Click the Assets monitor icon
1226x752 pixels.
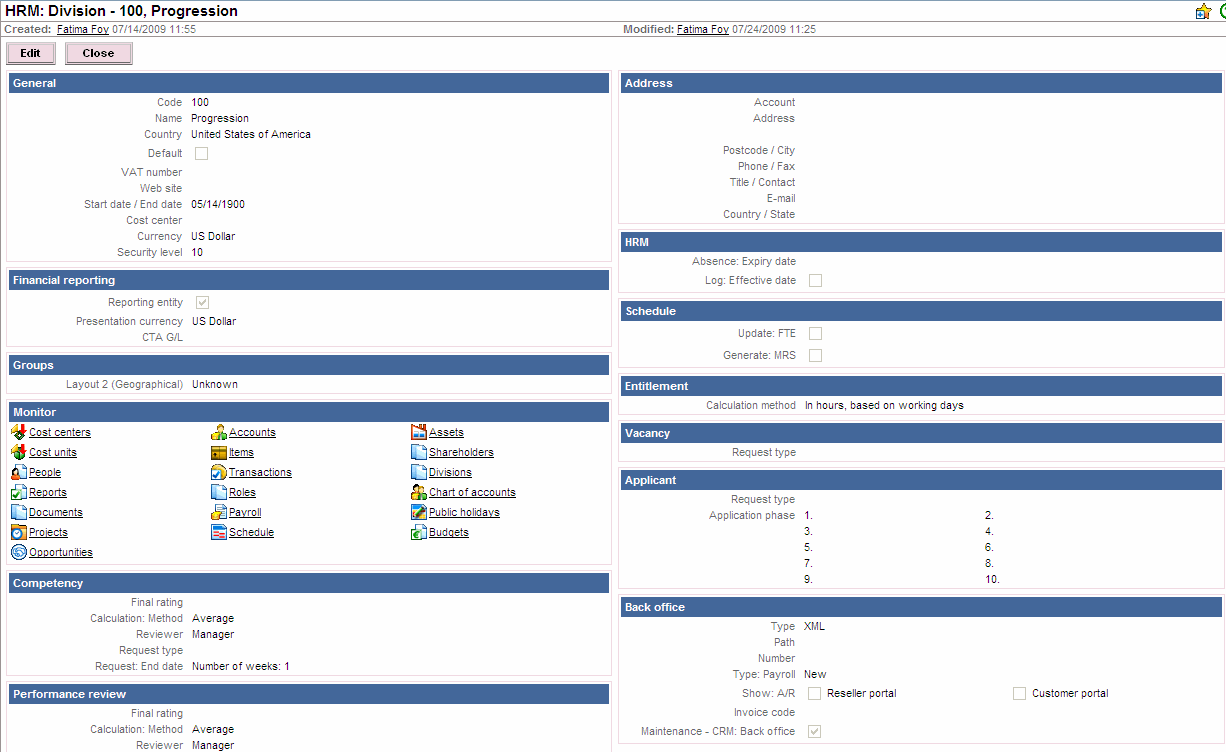pos(419,432)
